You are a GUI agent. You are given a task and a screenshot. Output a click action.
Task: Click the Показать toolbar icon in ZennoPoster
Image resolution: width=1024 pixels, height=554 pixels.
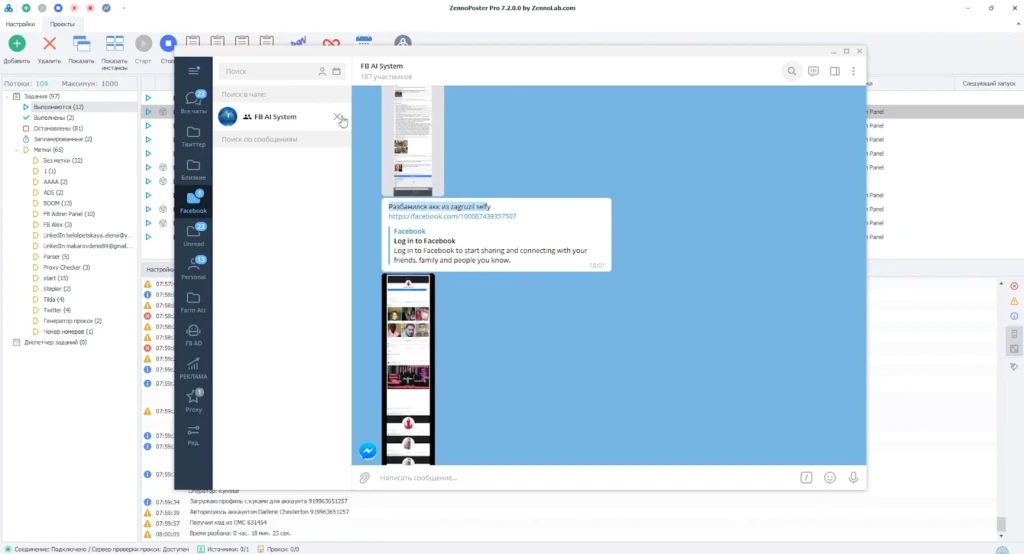click(x=82, y=44)
